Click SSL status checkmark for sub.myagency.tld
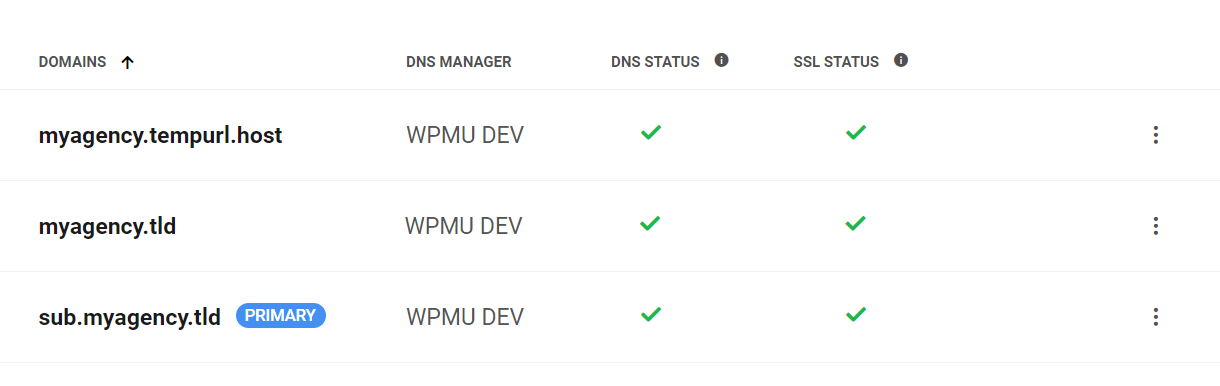This screenshot has height=386, width=1220. [x=855, y=314]
